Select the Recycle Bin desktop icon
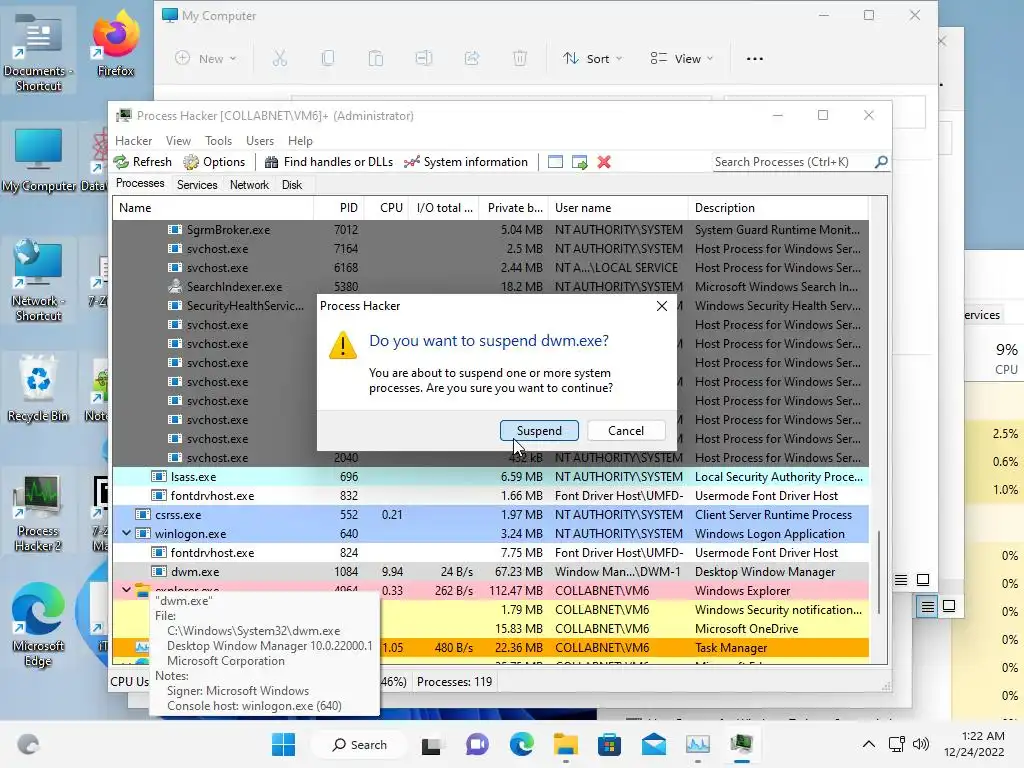This screenshot has width=1024, height=768. [38, 388]
